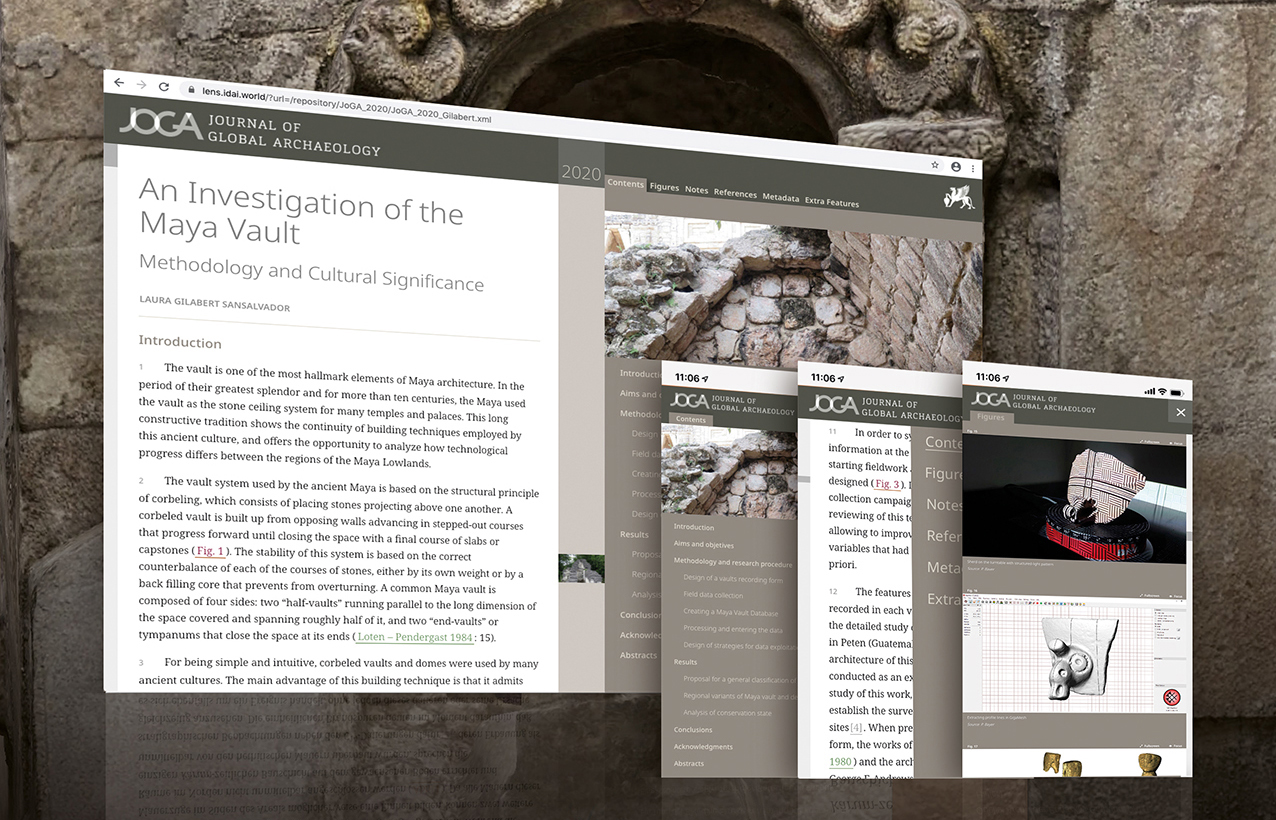The height and width of the screenshot is (820, 1276).
Task: Click the 2020 year label in browser header
Action: [581, 173]
